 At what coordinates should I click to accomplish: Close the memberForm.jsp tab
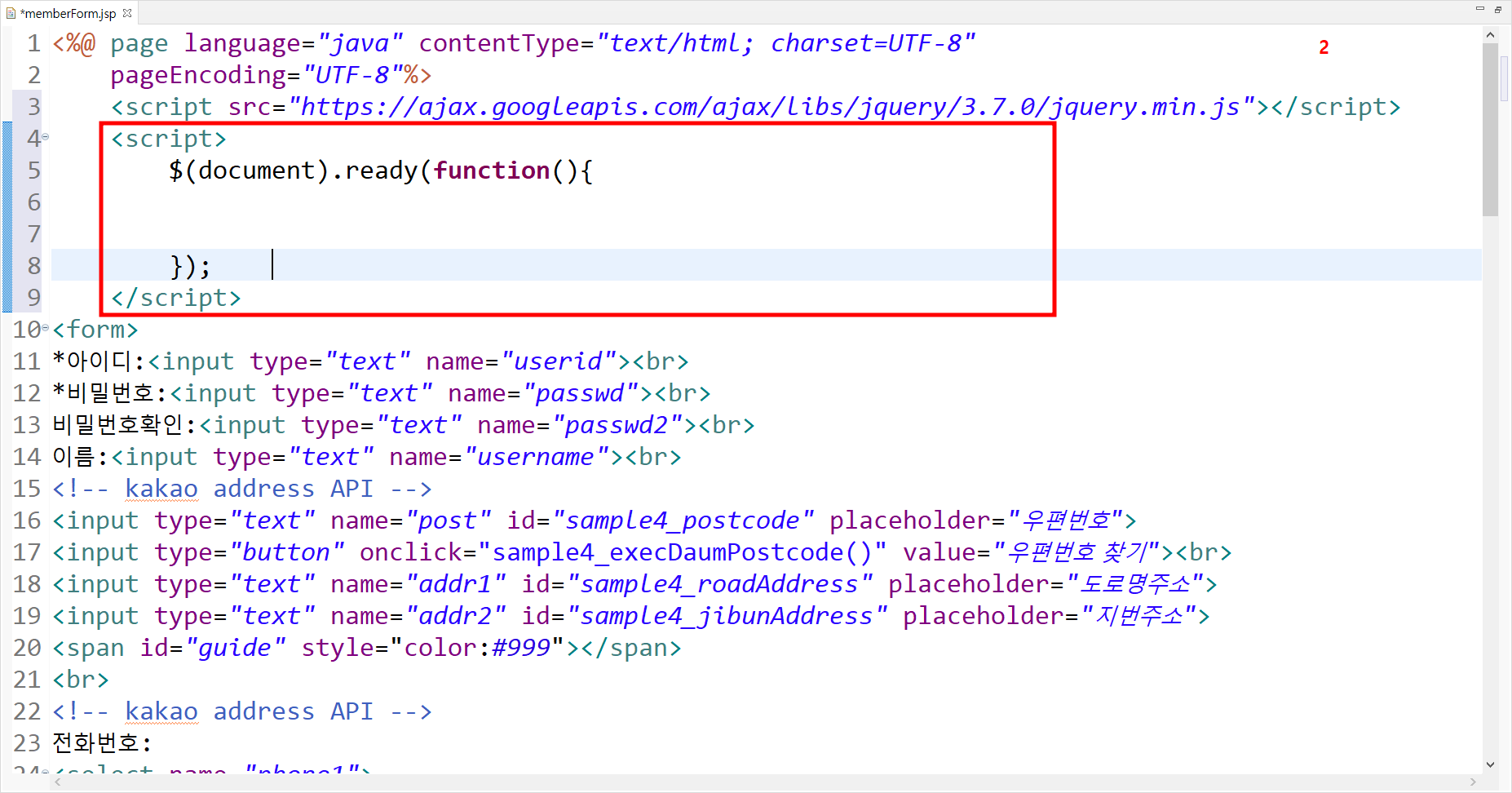[x=127, y=13]
